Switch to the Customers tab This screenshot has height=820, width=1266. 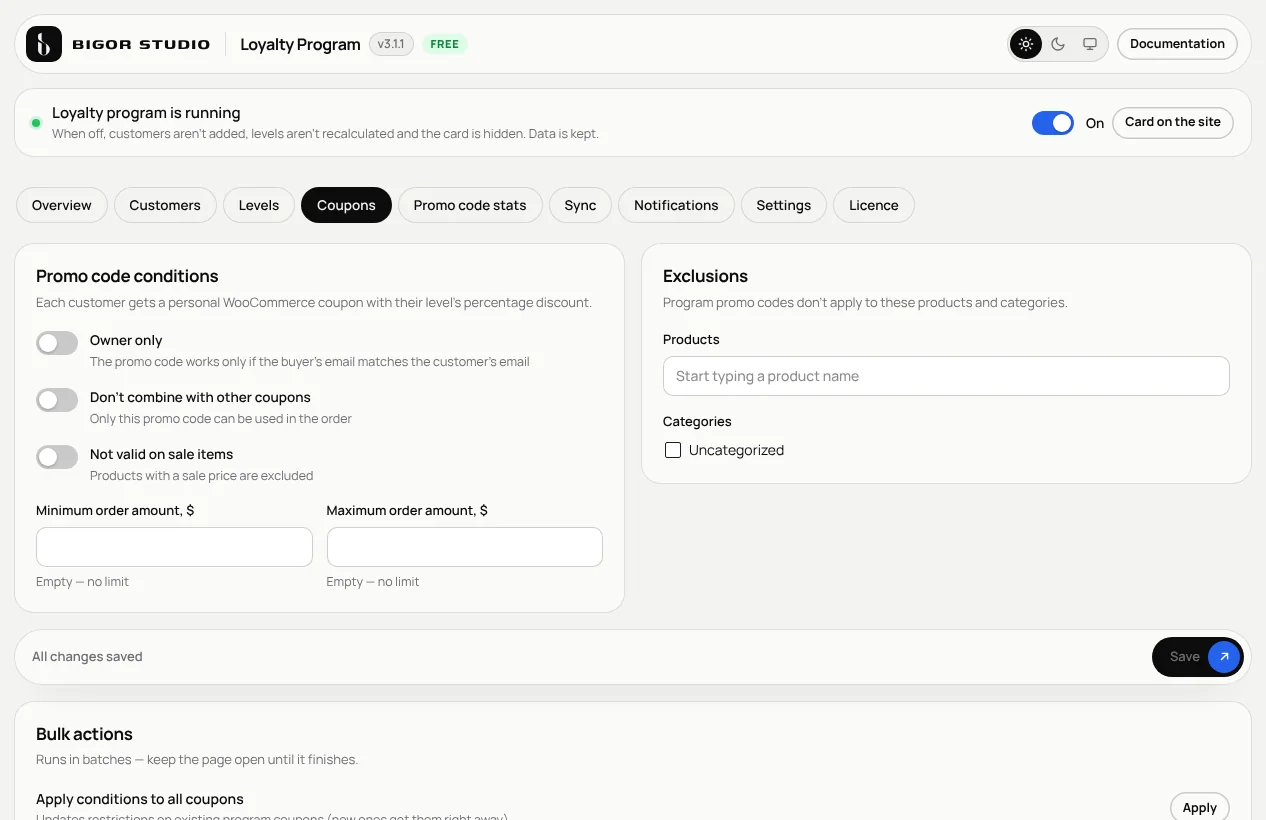[x=165, y=205]
